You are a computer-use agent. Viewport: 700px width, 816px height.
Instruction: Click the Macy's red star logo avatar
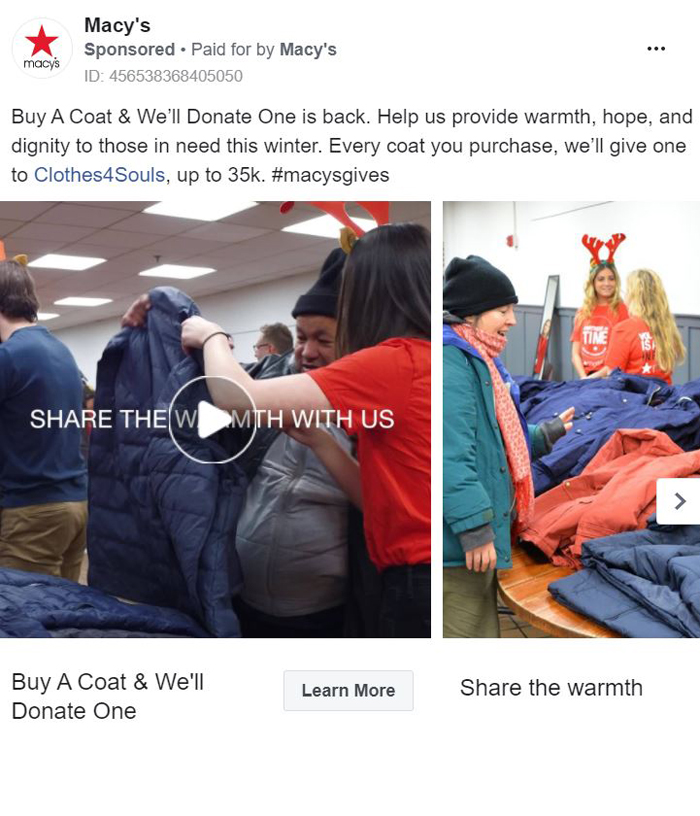(42, 48)
